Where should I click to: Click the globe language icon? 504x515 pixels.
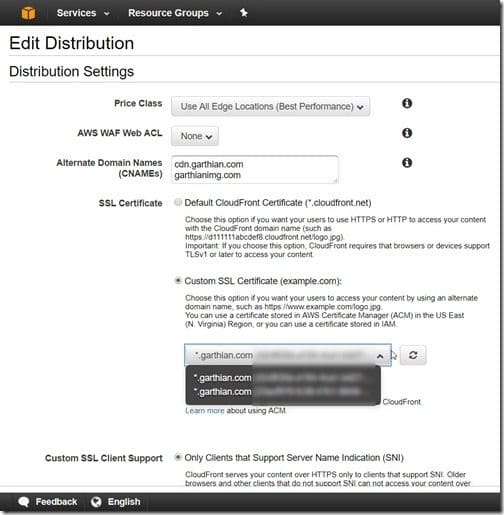click(x=96, y=502)
